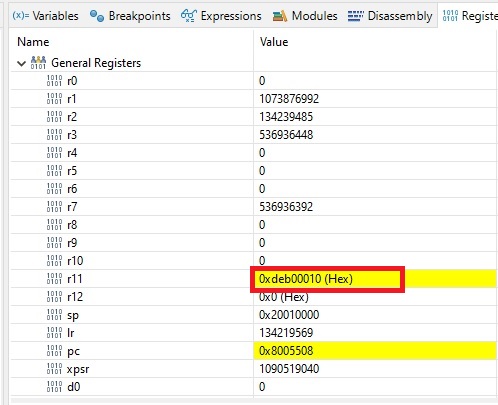Select register name r1
The width and height of the screenshot is (498, 405).
[72, 99]
